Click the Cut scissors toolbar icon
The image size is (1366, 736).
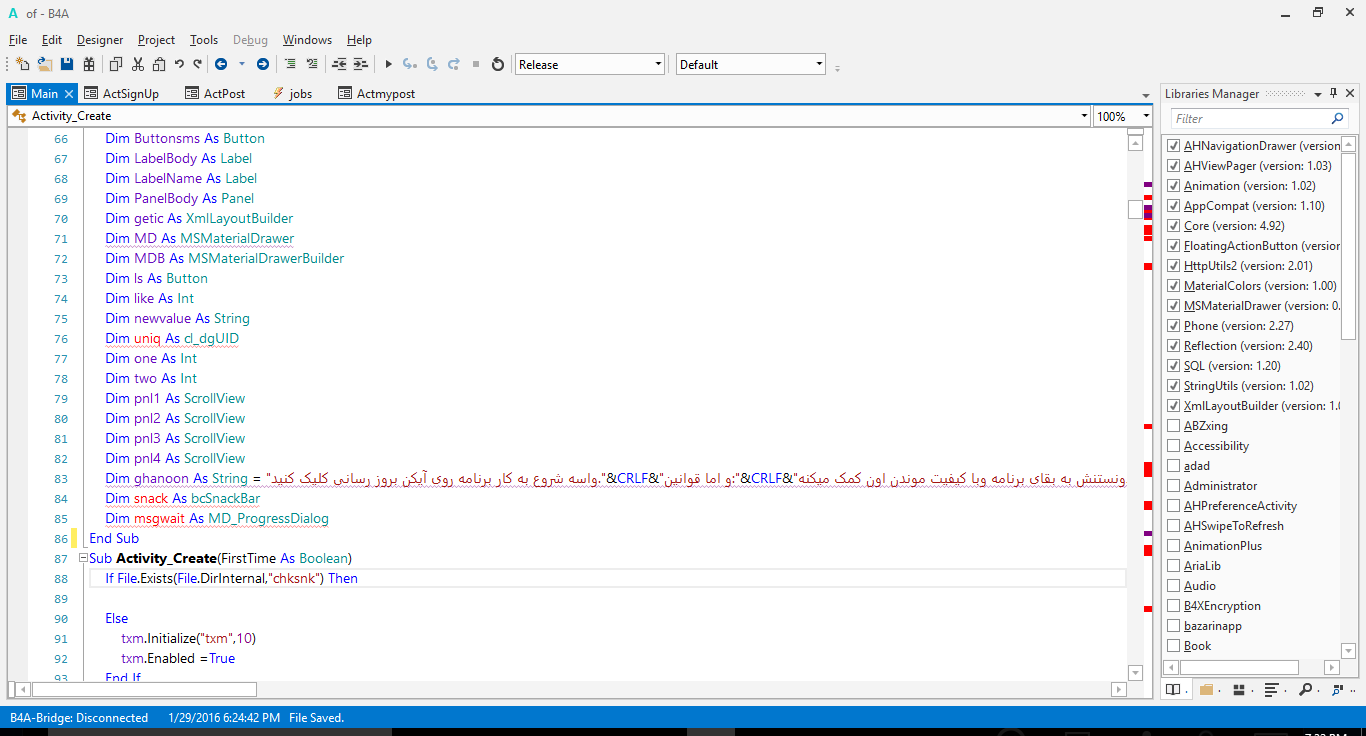pos(137,64)
